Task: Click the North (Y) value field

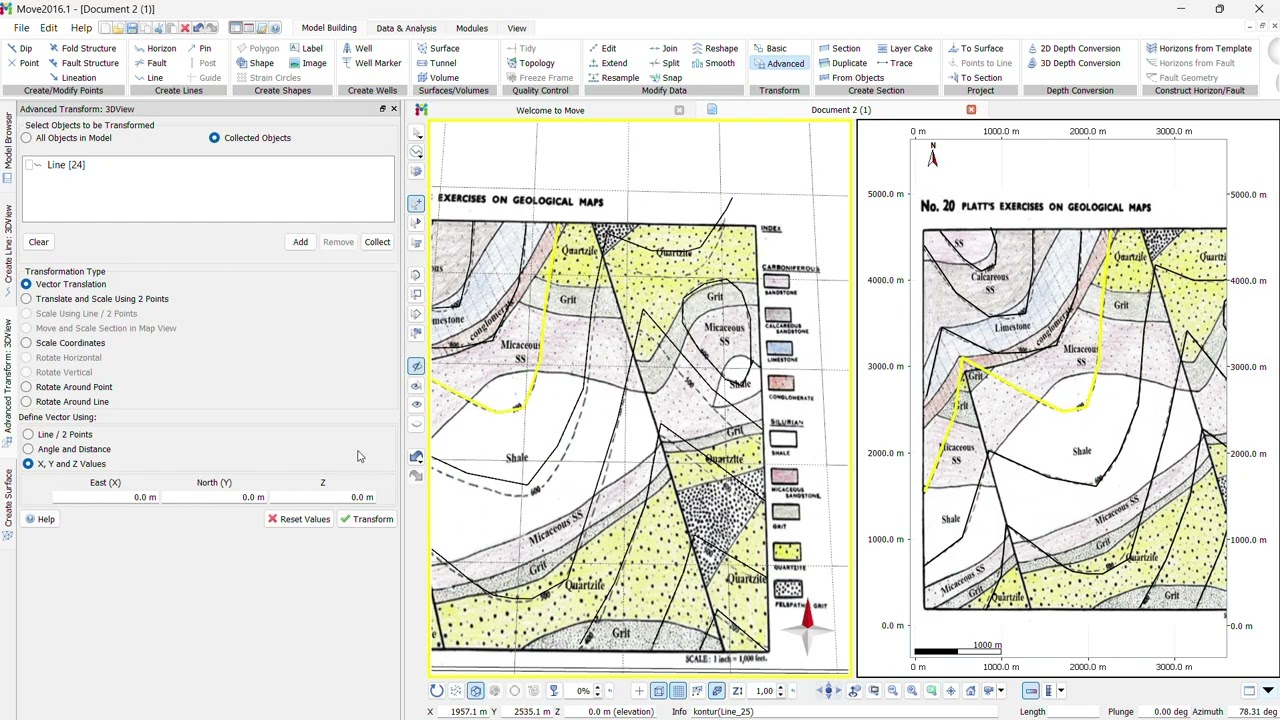Action: pos(214,497)
